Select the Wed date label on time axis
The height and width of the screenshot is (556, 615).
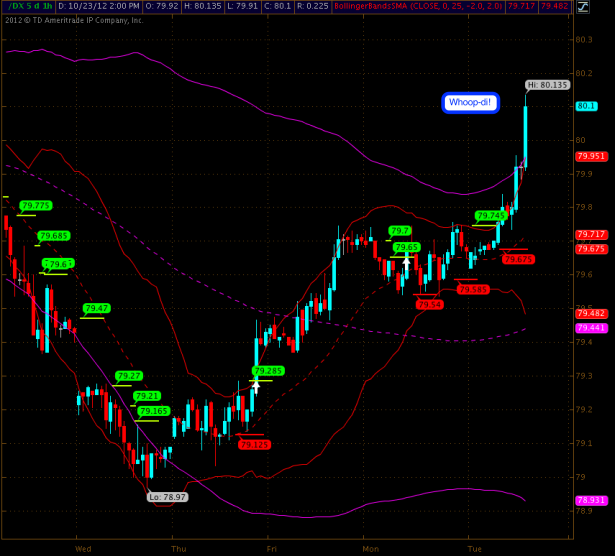[83, 548]
